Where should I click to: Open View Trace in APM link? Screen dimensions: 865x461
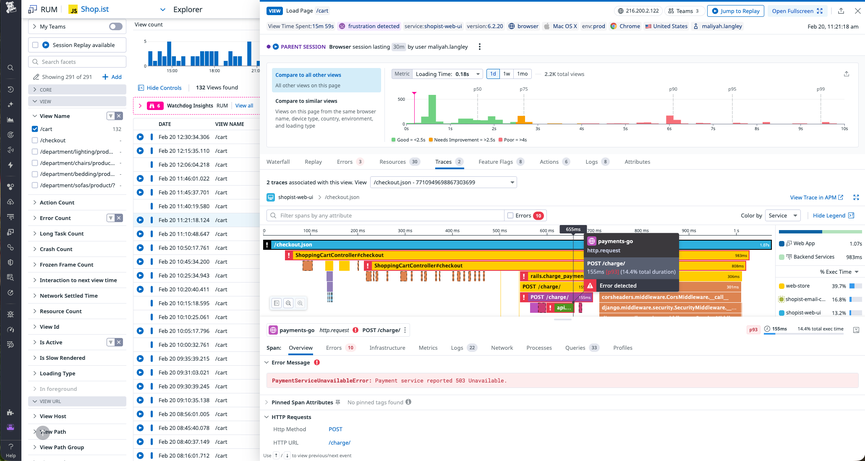(816, 197)
